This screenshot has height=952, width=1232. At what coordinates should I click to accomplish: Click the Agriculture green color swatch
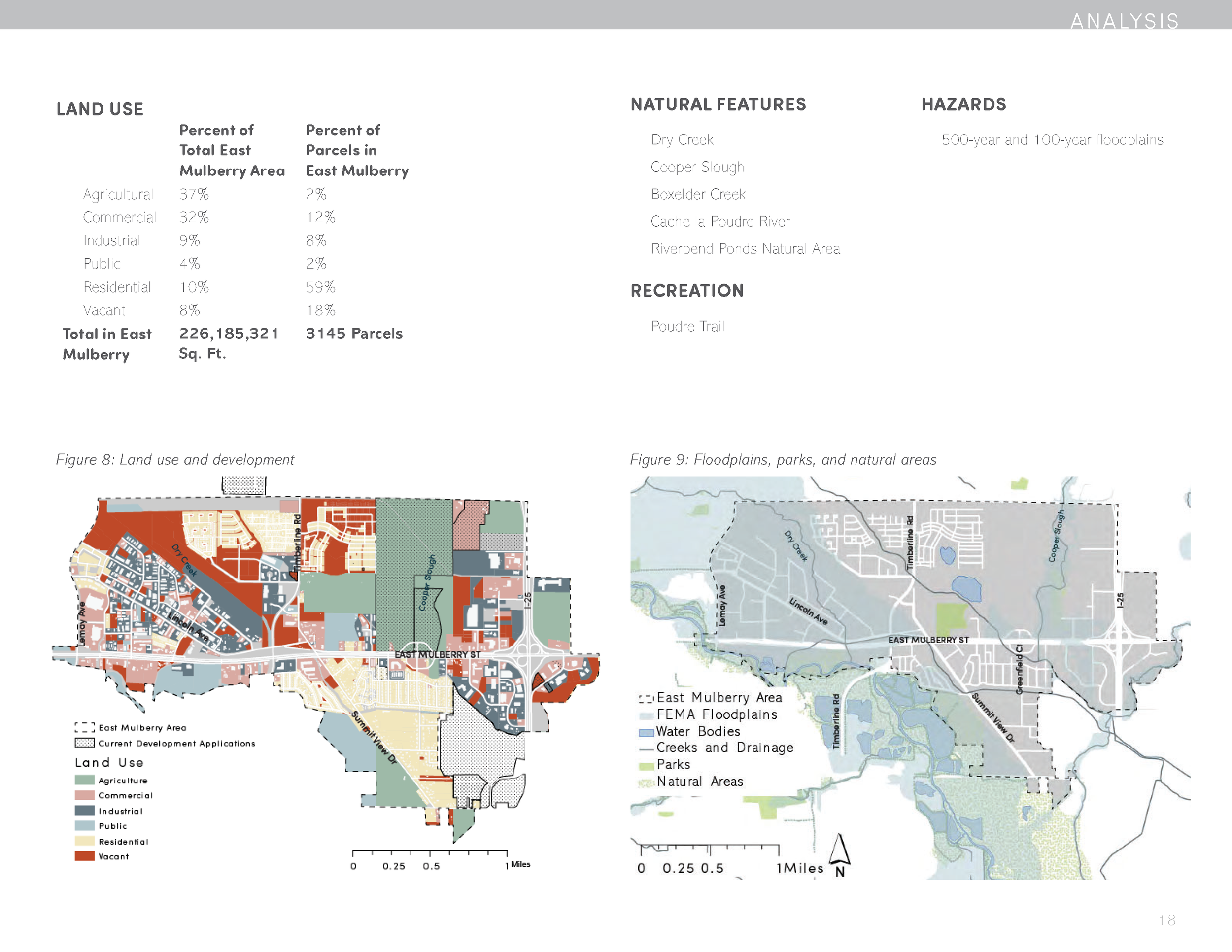click(x=85, y=780)
